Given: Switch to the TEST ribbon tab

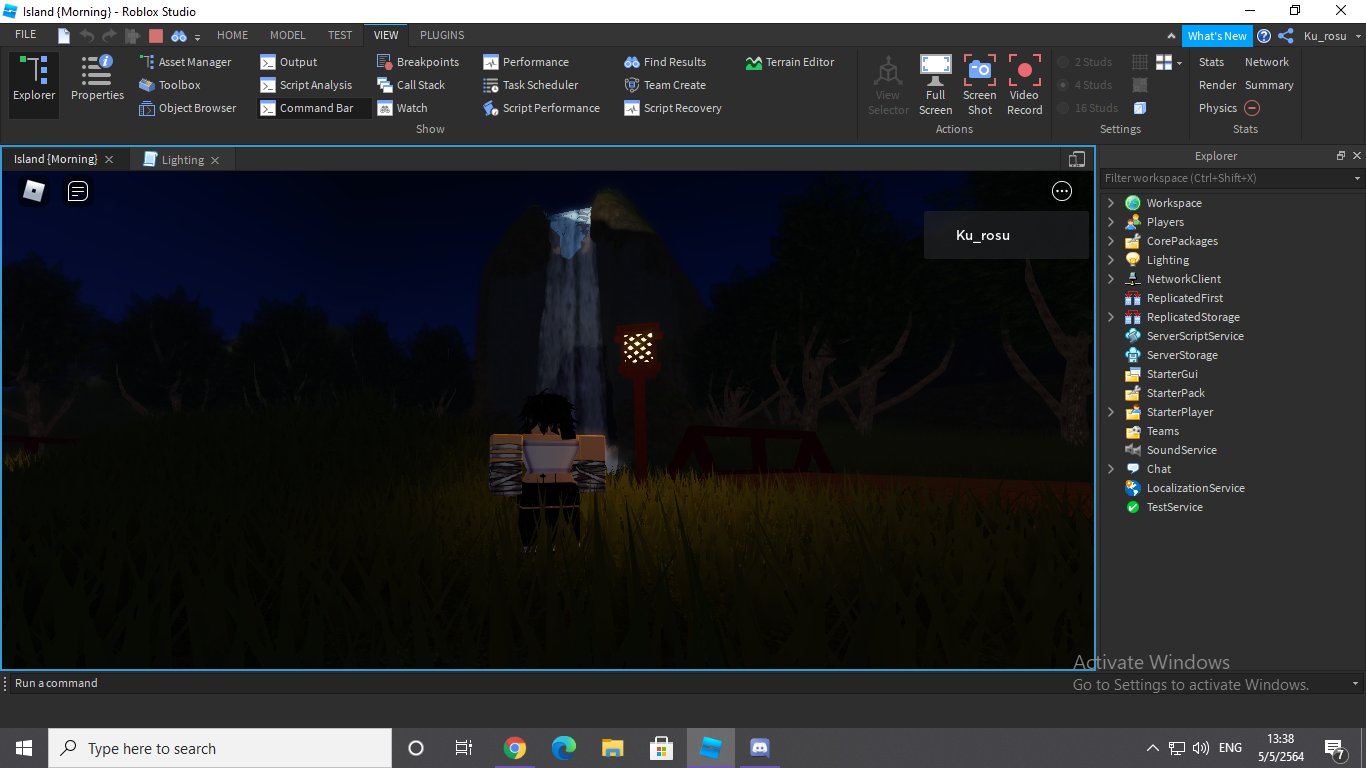Looking at the screenshot, I should pyautogui.click(x=340, y=35).
